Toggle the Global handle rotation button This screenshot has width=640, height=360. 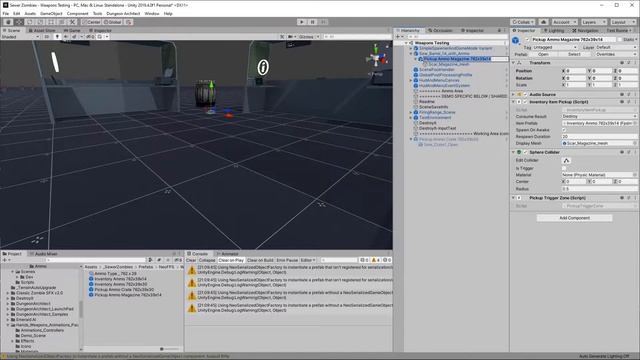point(113,22)
